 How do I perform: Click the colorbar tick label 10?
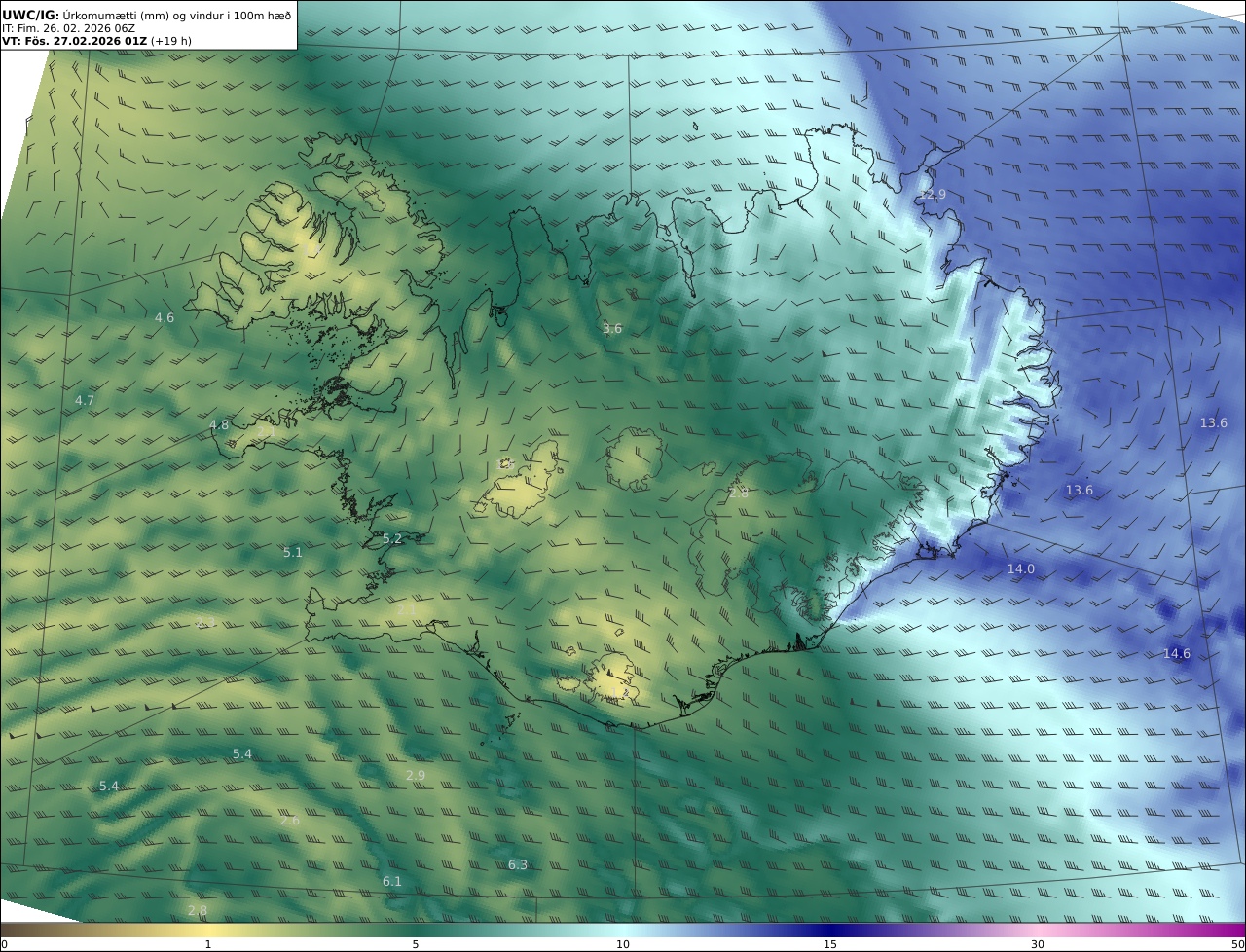(623, 944)
